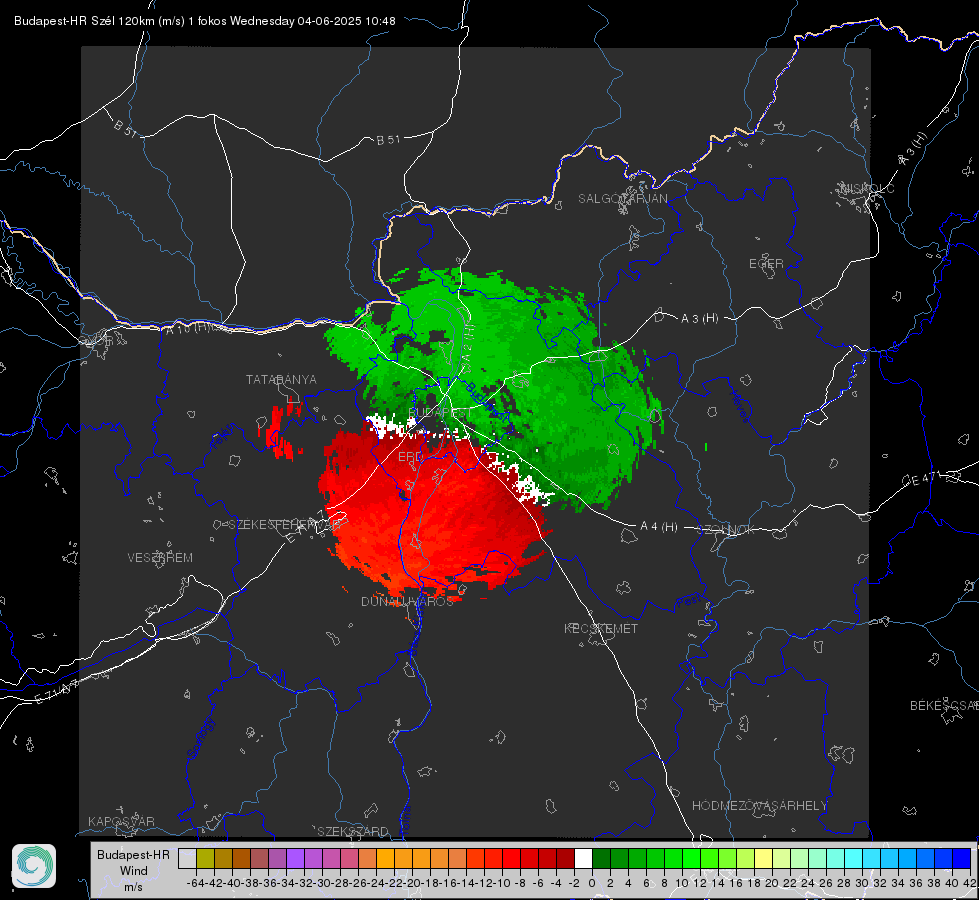Click the 'A 3 (H)' label near Miskolc
979x900 pixels.
913,149
